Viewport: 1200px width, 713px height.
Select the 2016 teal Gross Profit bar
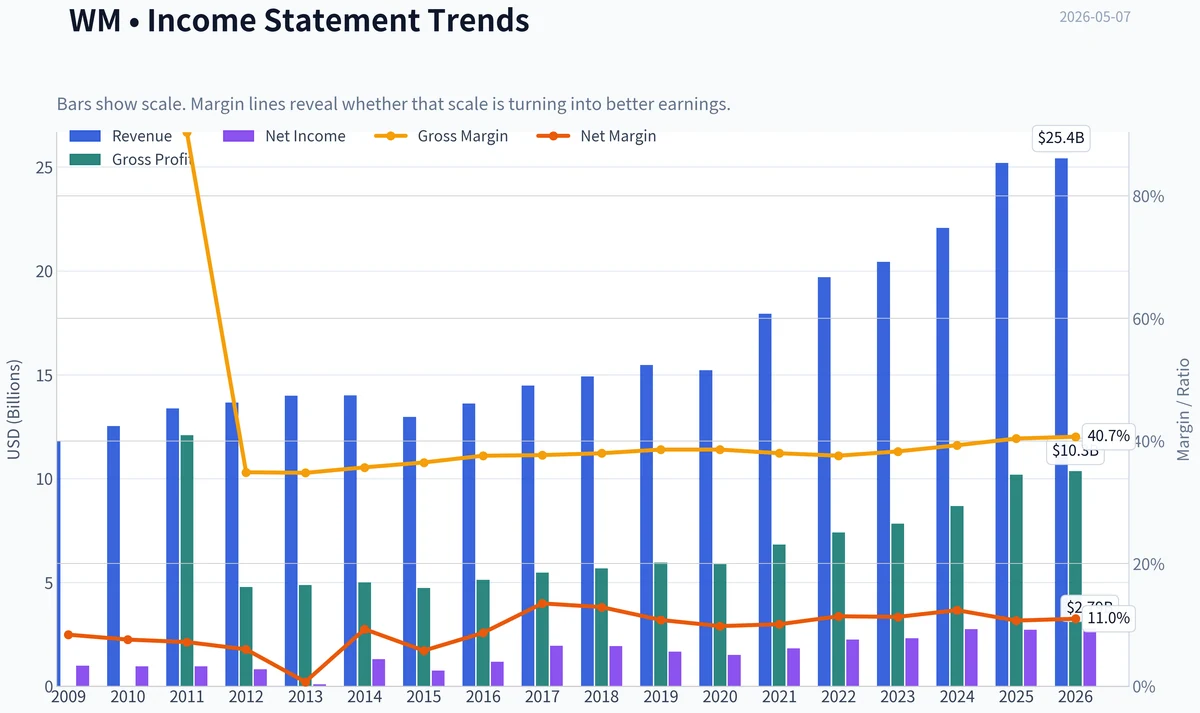(x=483, y=633)
